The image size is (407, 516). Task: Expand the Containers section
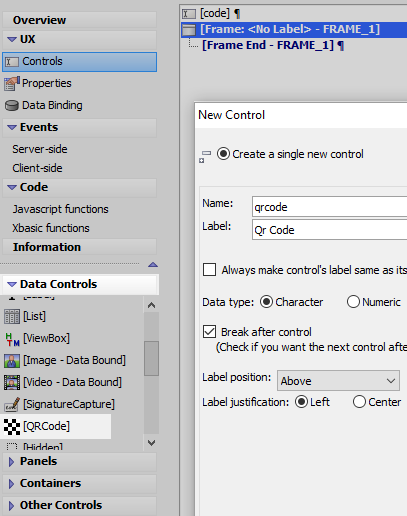click(79, 483)
